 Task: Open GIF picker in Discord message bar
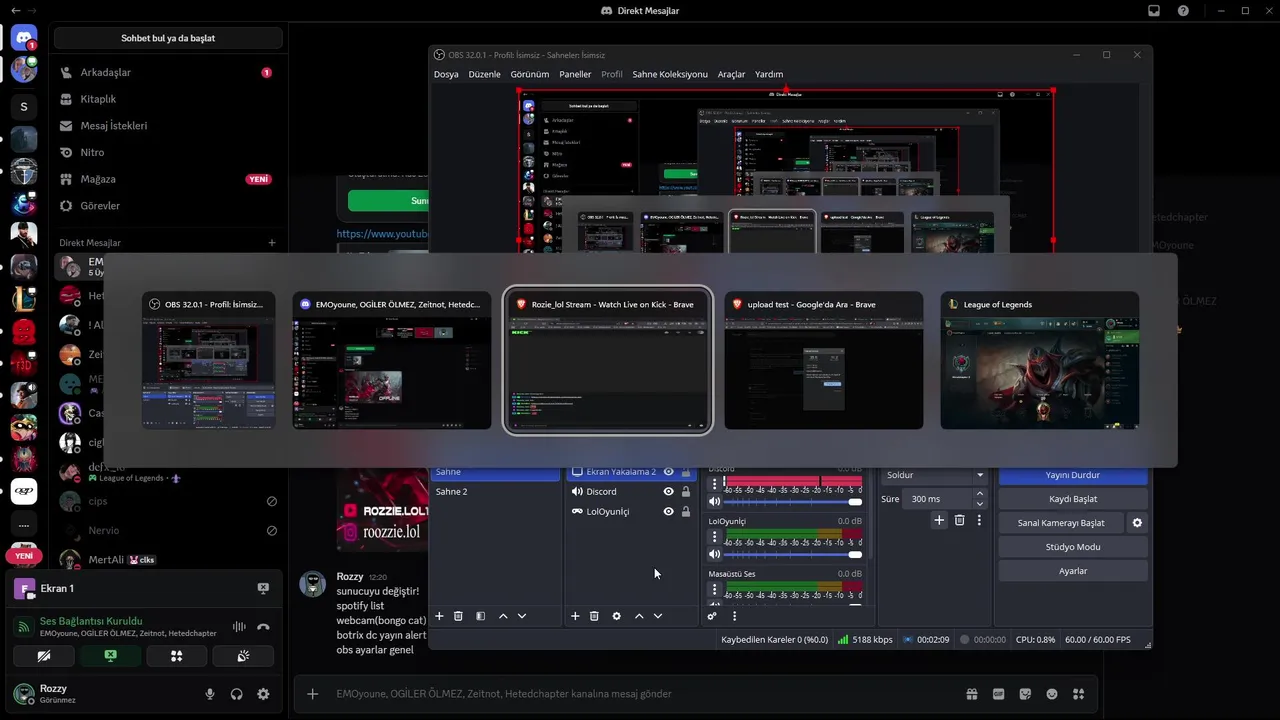998,694
